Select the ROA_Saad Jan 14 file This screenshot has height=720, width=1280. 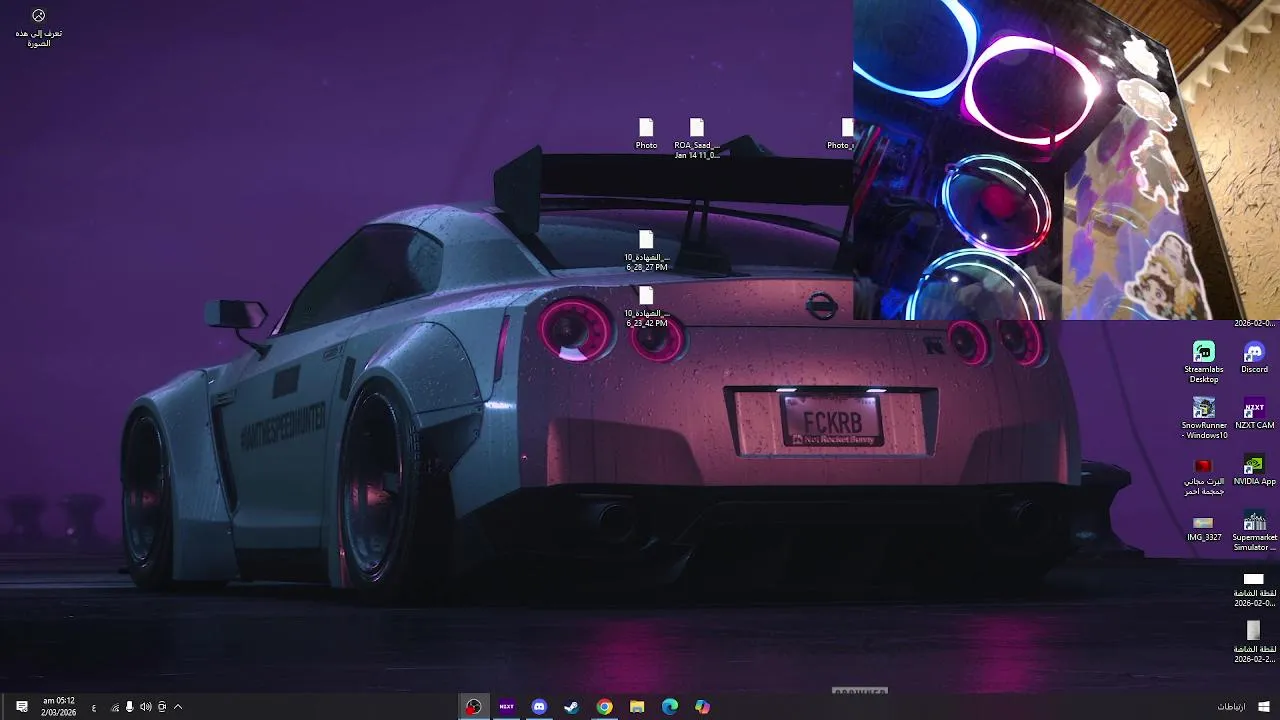tap(697, 138)
